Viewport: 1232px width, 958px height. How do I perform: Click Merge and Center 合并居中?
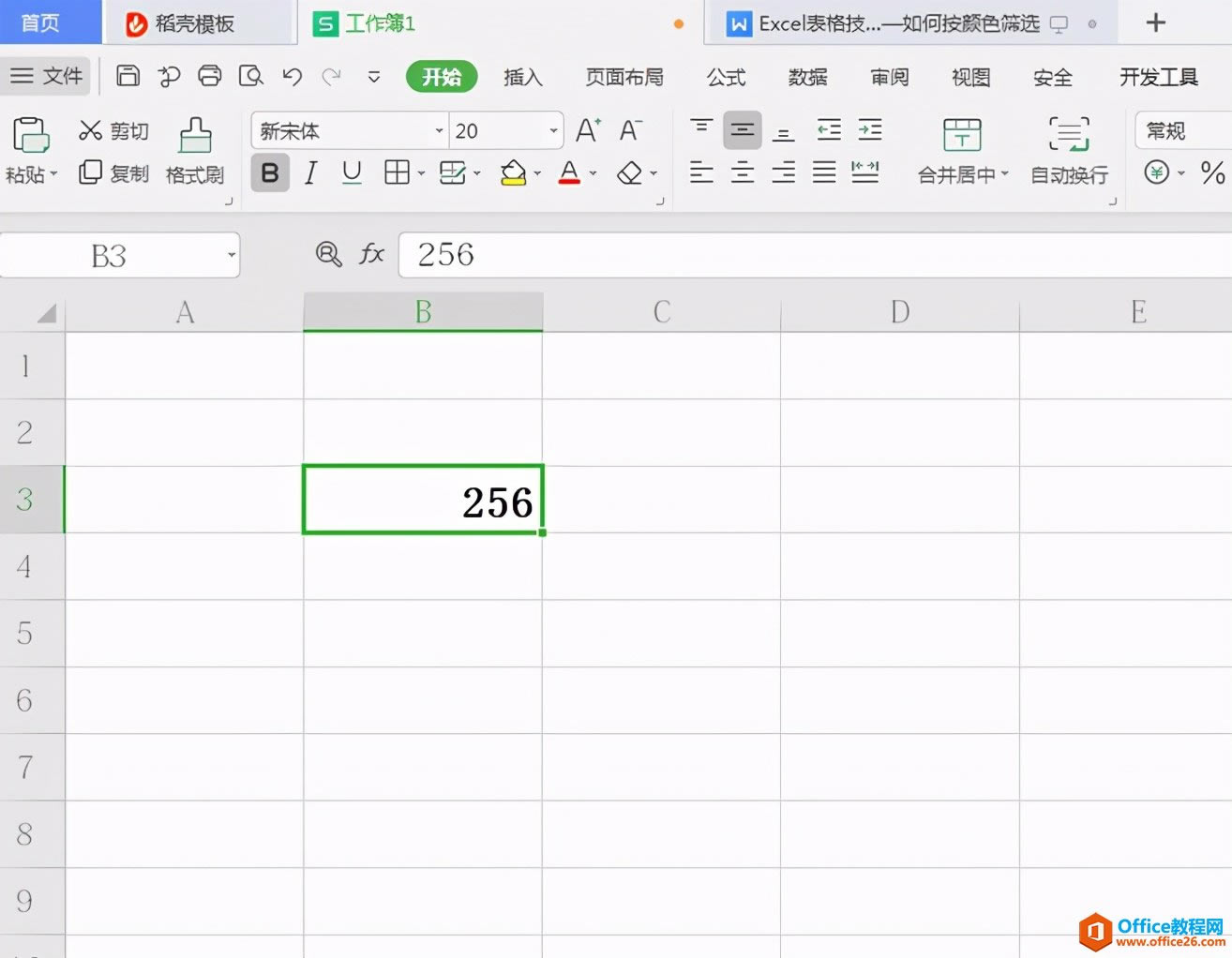[x=962, y=151]
